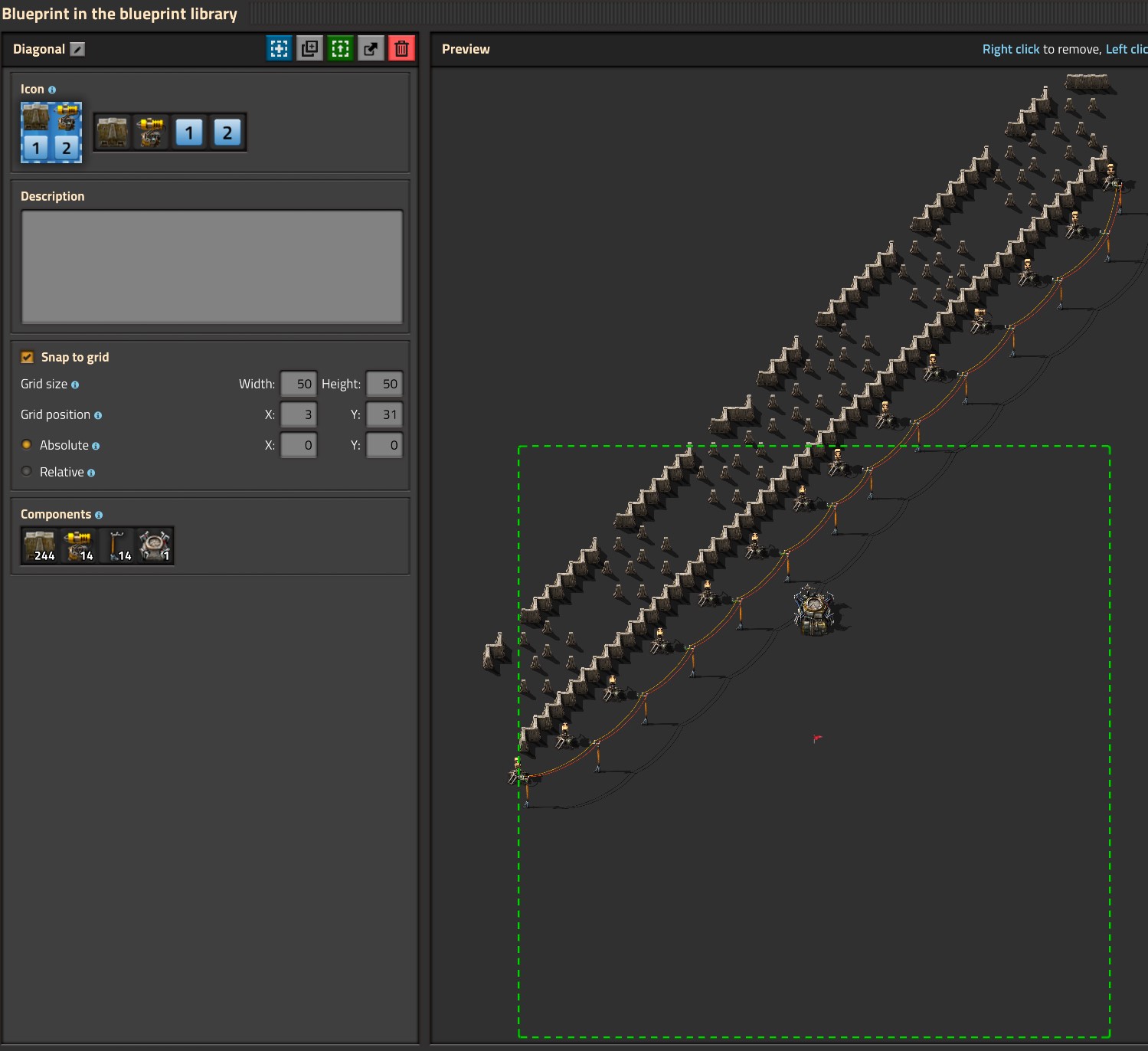This screenshot has height=1051, width=1148.
Task: Click the laser turret component count
Action: (78, 545)
